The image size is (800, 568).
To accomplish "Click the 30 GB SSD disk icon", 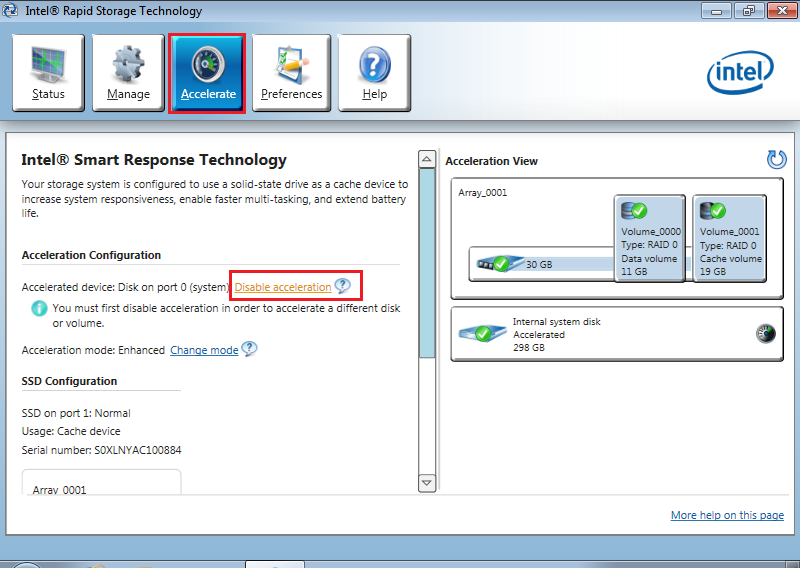I will 494,264.
